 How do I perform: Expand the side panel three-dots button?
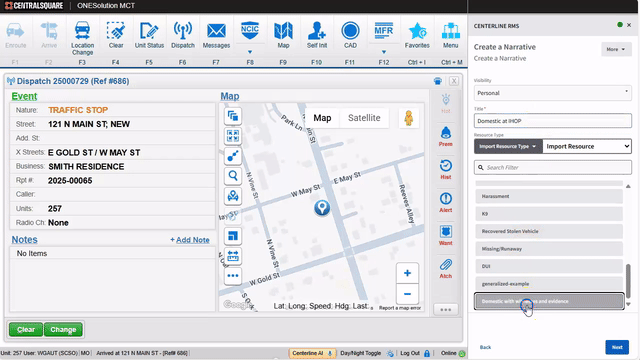(x=446, y=310)
